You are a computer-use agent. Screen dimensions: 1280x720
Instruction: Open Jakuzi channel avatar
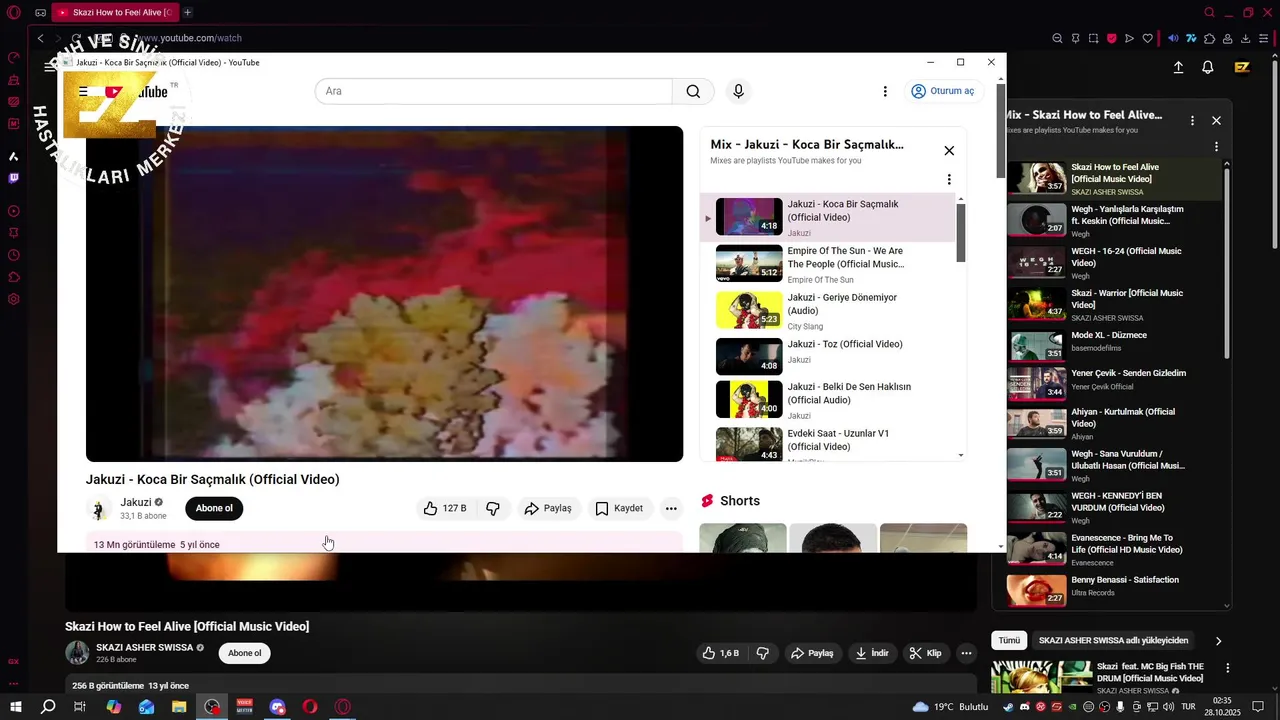[x=99, y=509]
